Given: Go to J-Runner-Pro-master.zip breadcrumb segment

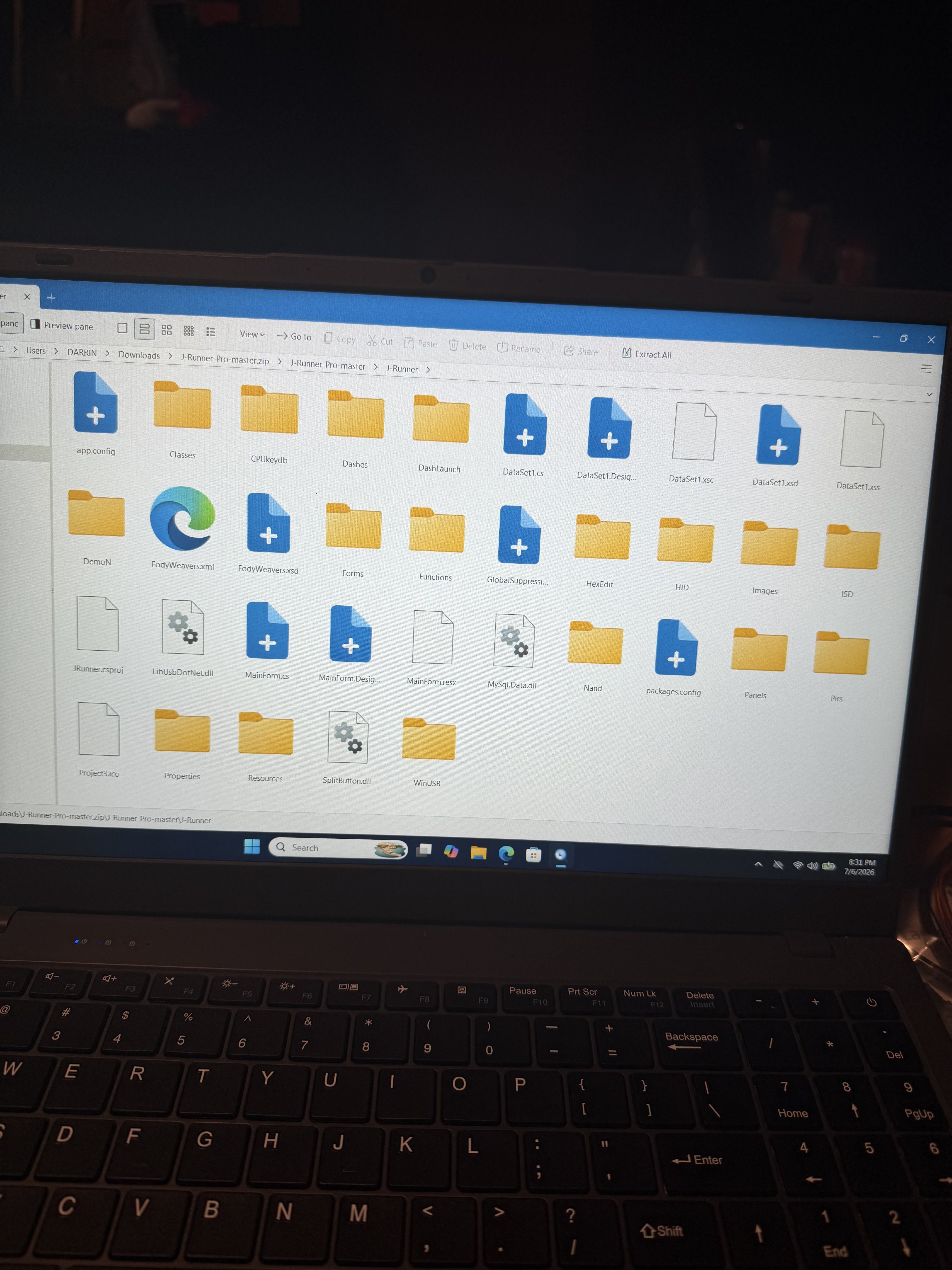Looking at the screenshot, I should [225, 360].
